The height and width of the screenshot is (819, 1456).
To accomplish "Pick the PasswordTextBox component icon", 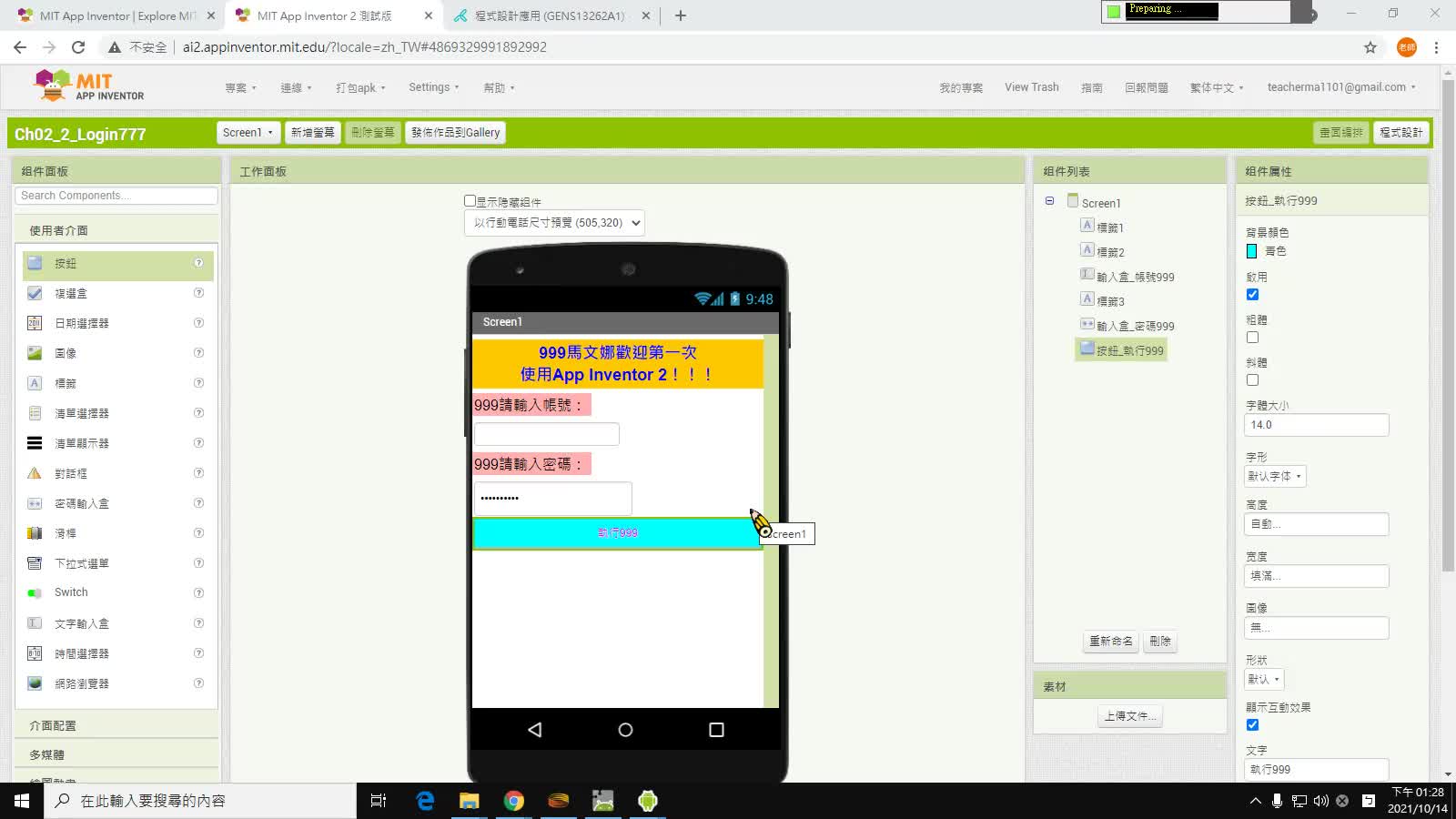I will click(35, 503).
